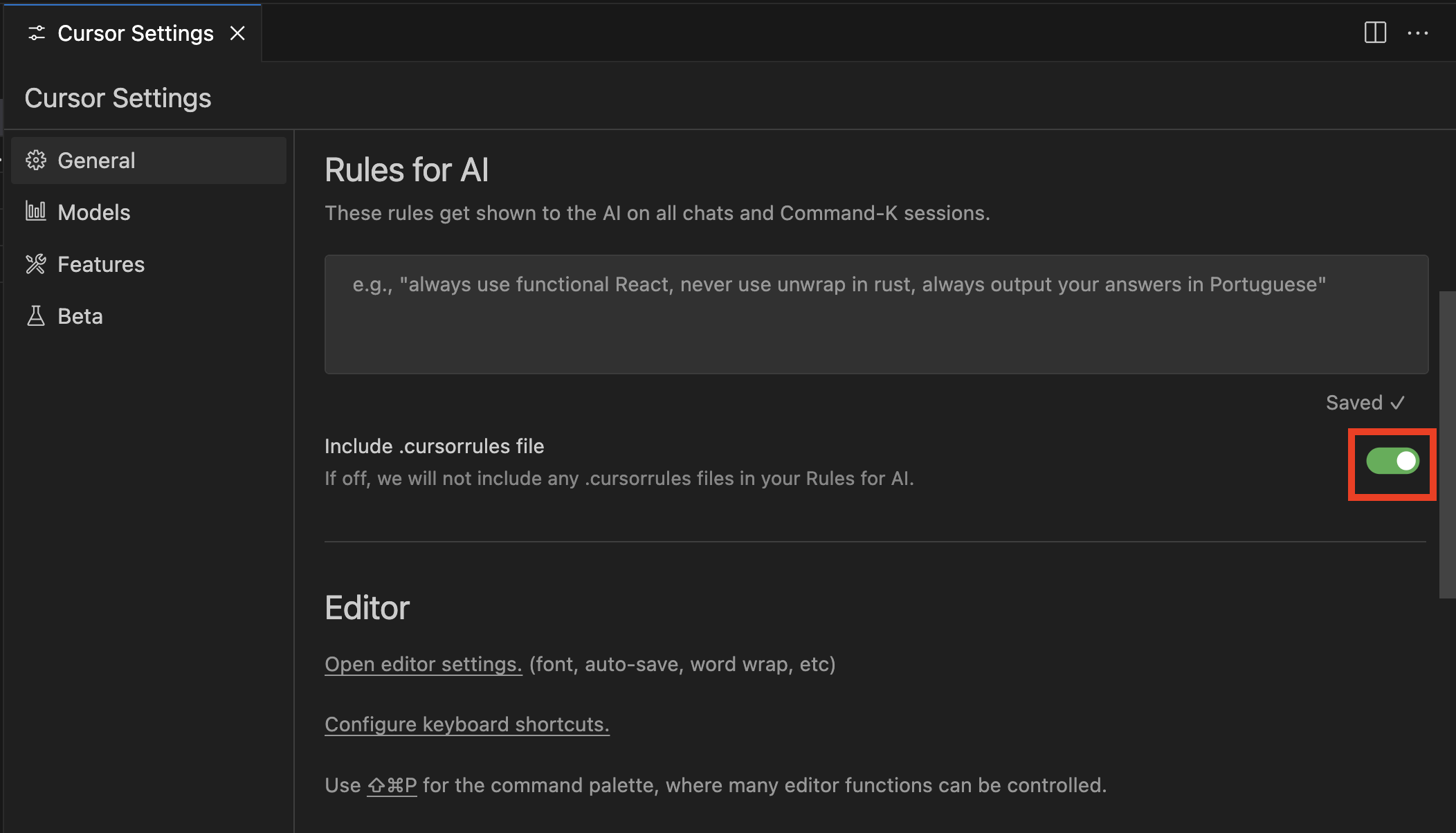Select the Cursor Settings tab

135,33
